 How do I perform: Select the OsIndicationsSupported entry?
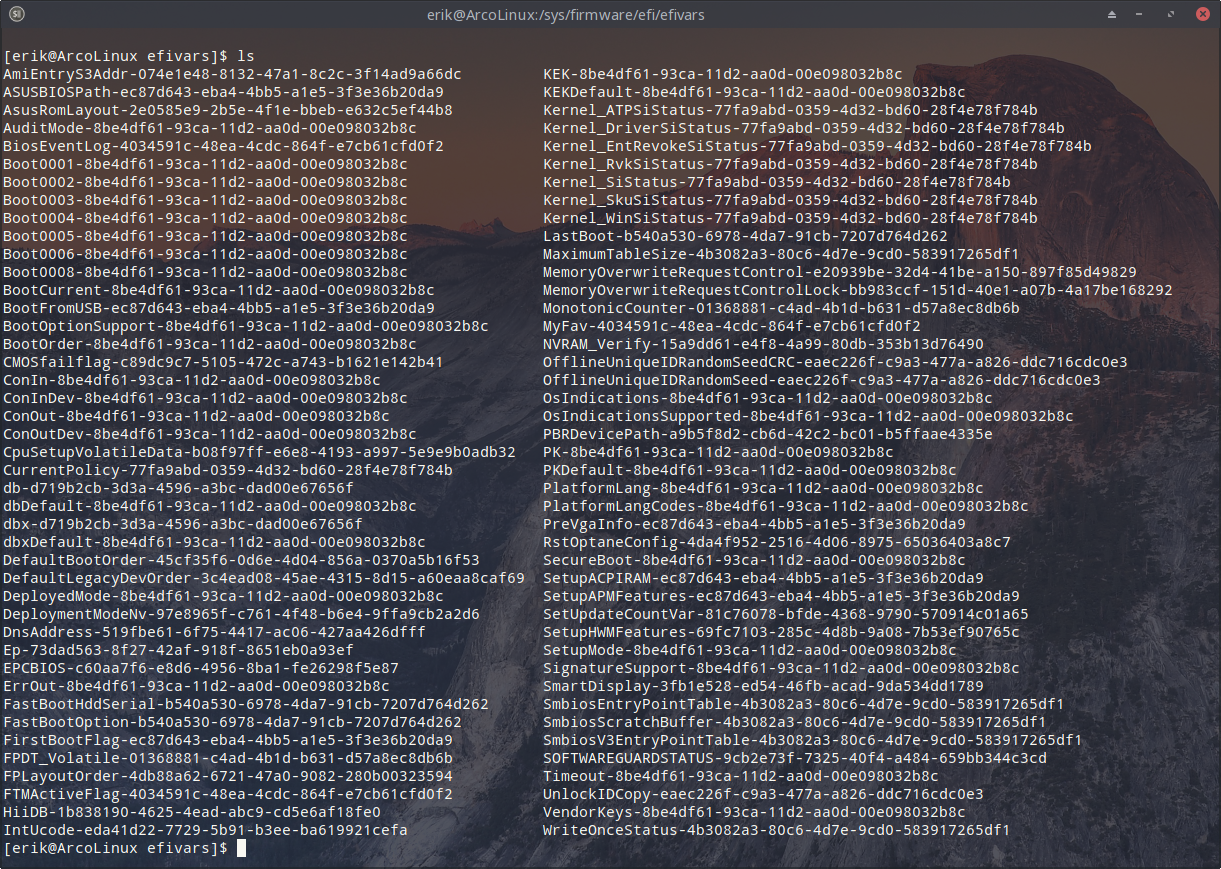pyautogui.click(x=808, y=416)
